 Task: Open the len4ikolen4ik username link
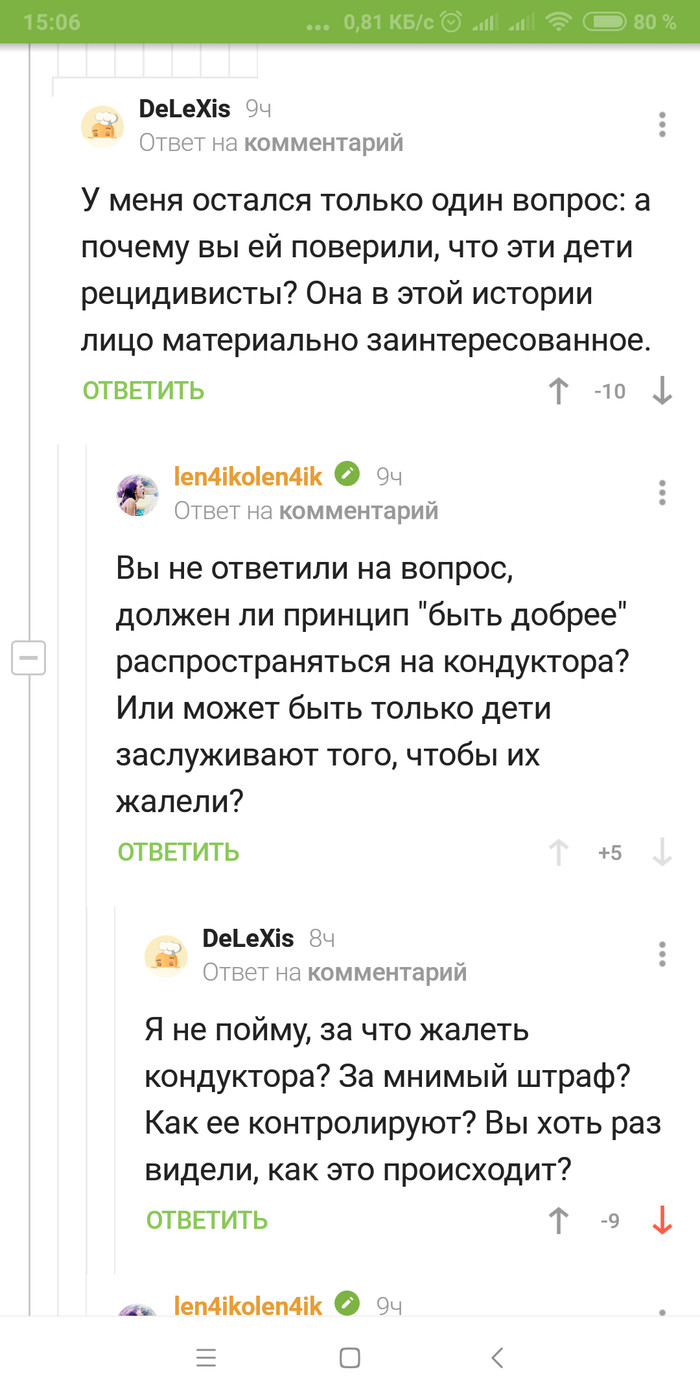248,477
